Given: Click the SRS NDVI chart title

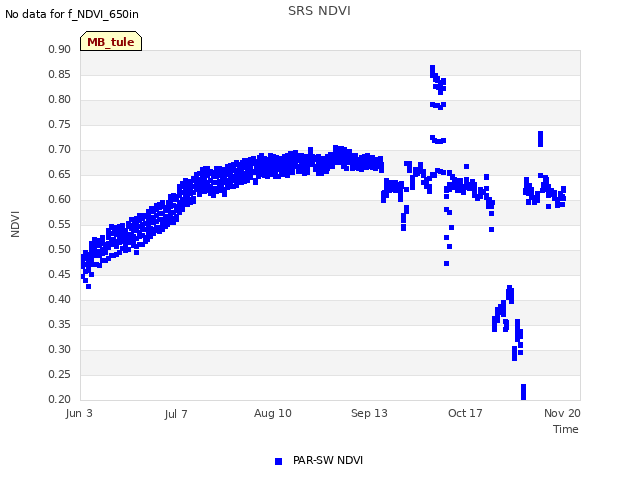Looking at the screenshot, I should pyautogui.click(x=319, y=11).
